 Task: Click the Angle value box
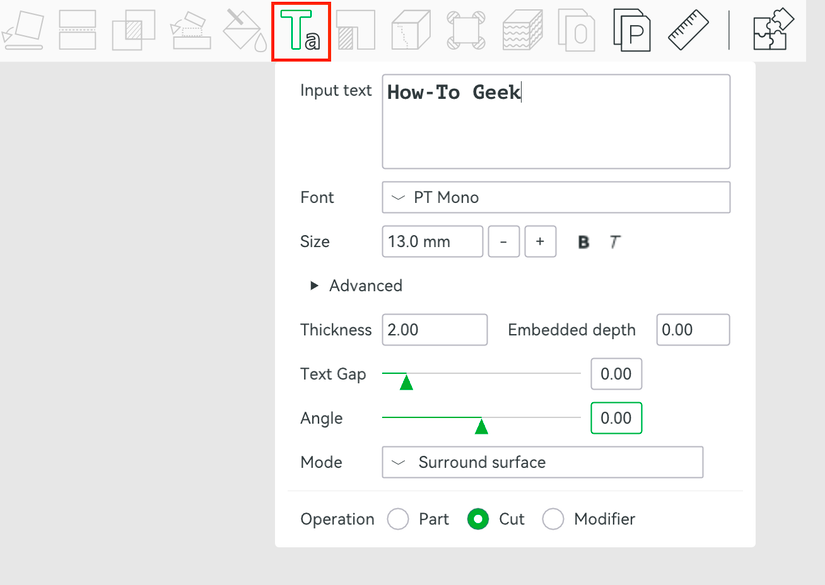pos(616,418)
